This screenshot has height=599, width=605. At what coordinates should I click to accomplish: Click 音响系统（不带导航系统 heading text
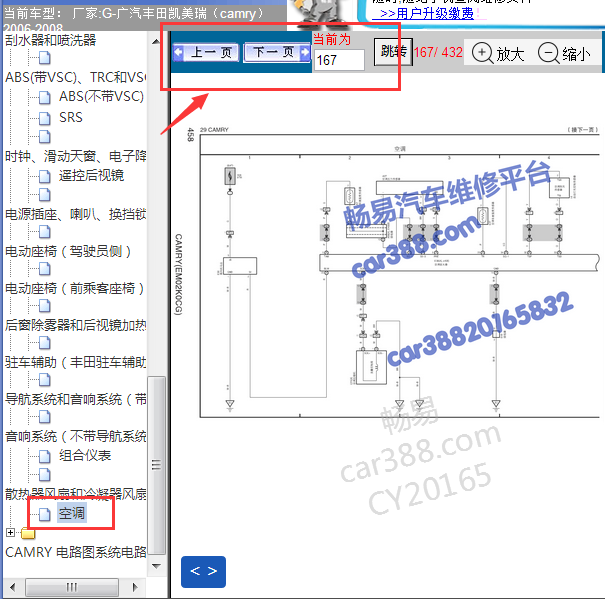coord(76,436)
